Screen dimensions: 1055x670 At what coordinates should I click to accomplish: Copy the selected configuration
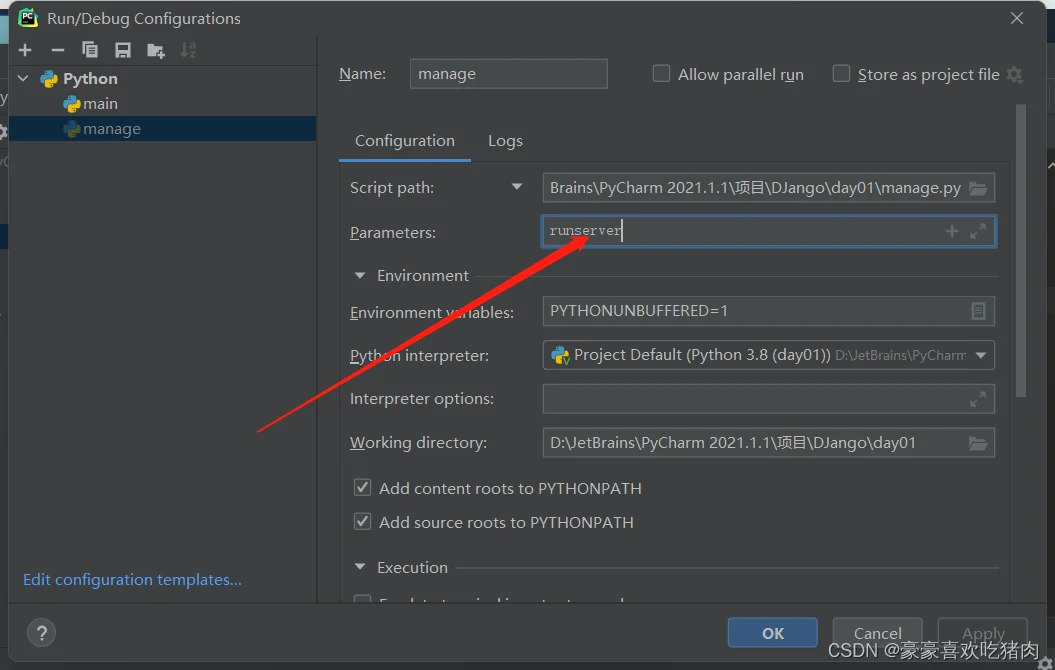tap(89, 50)
